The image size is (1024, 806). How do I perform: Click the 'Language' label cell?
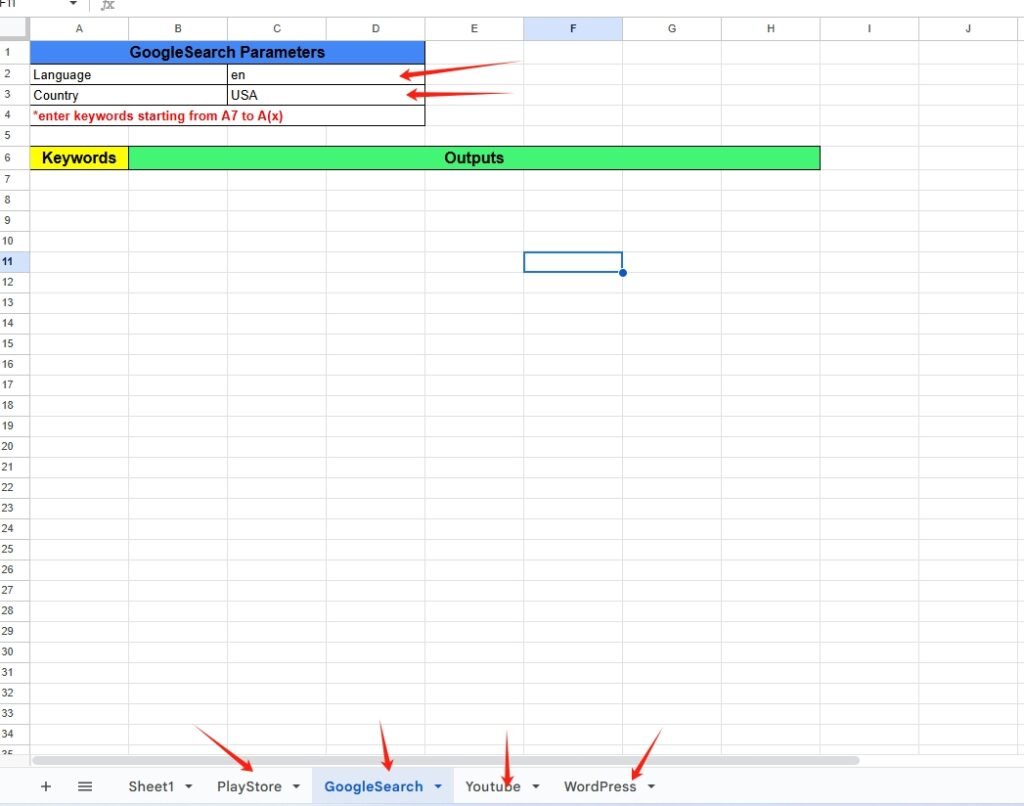[x=129, y=74]
